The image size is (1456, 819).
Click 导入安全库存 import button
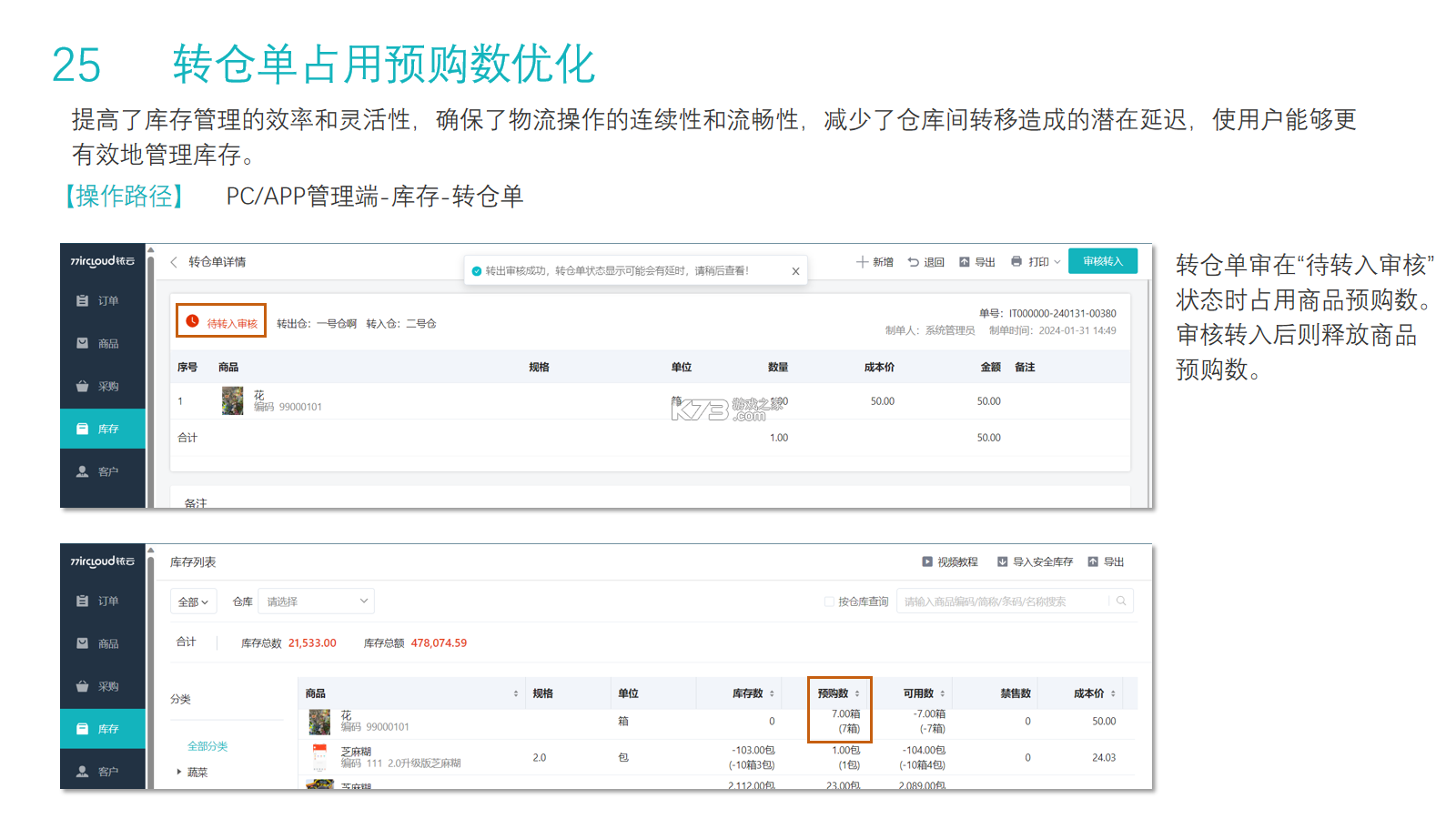click(1036, 562)
